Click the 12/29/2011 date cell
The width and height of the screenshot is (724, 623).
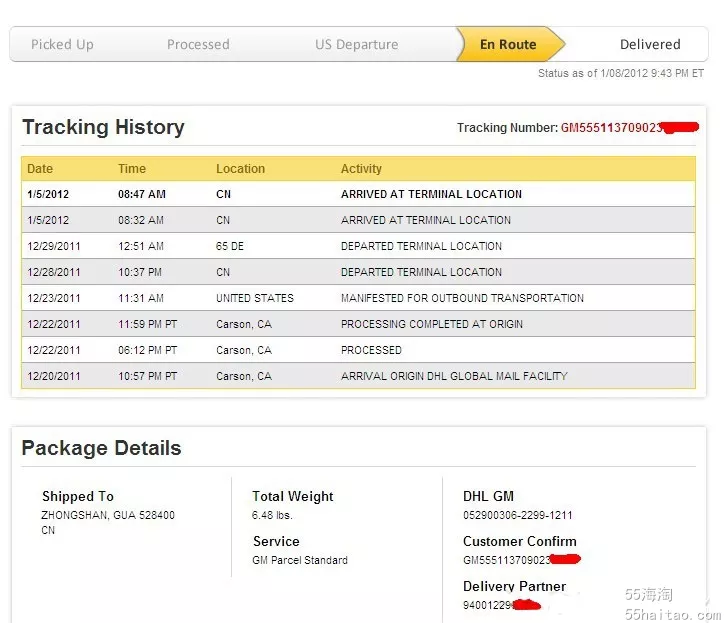[x=54, y=246]
